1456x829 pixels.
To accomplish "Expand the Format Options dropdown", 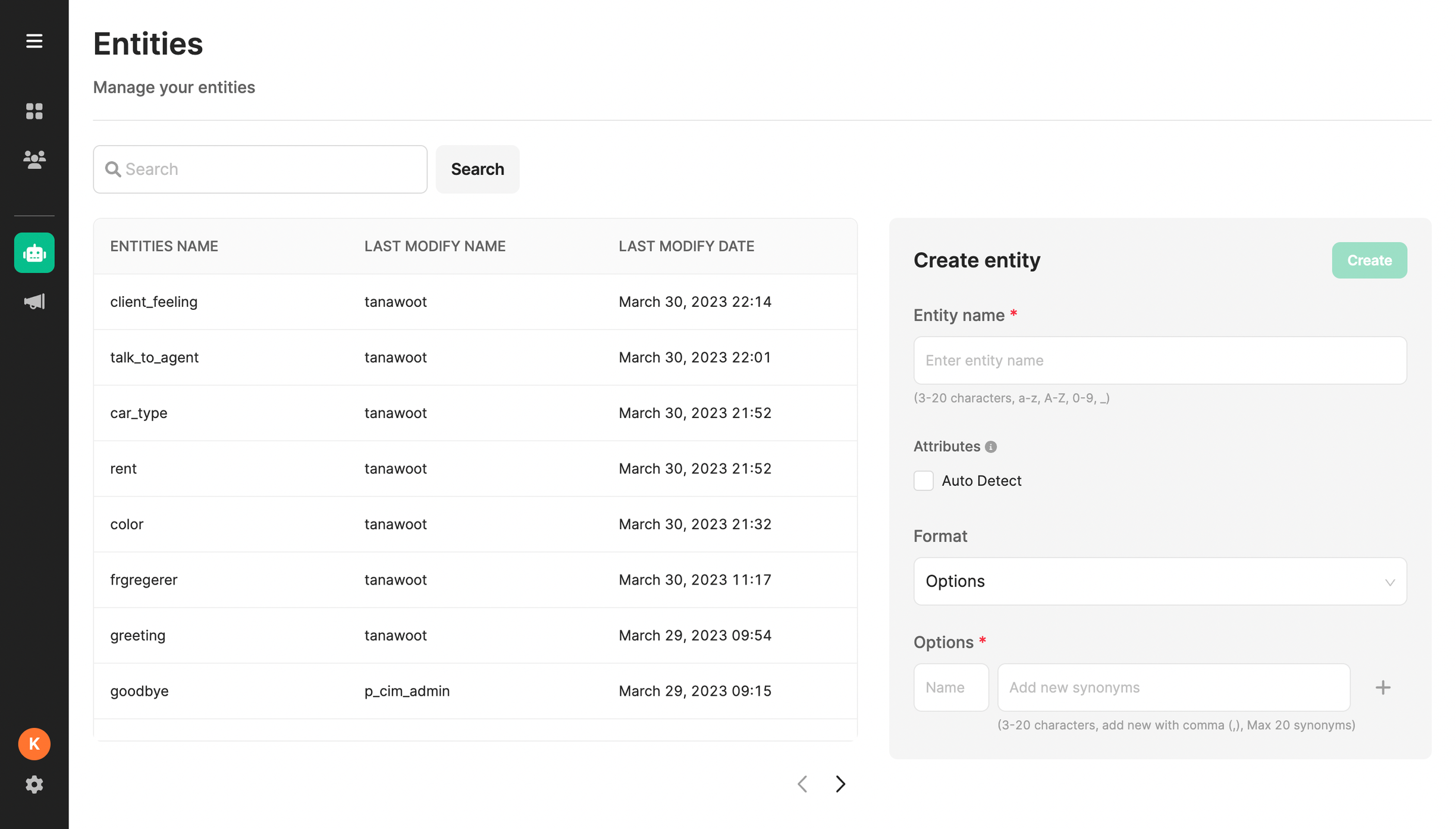I will coord(1159,581).
